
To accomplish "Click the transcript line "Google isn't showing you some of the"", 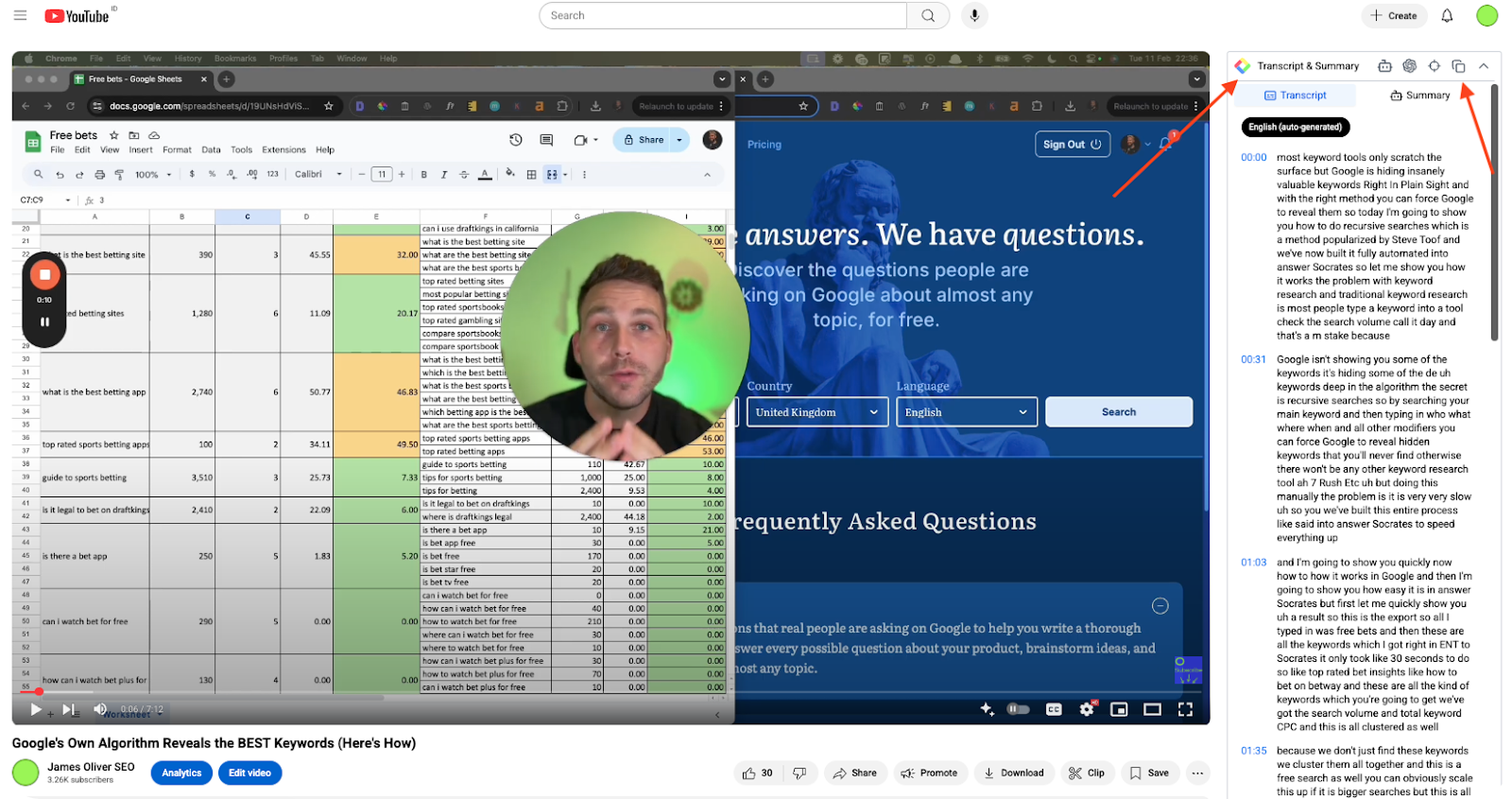I will (1362, 359).
